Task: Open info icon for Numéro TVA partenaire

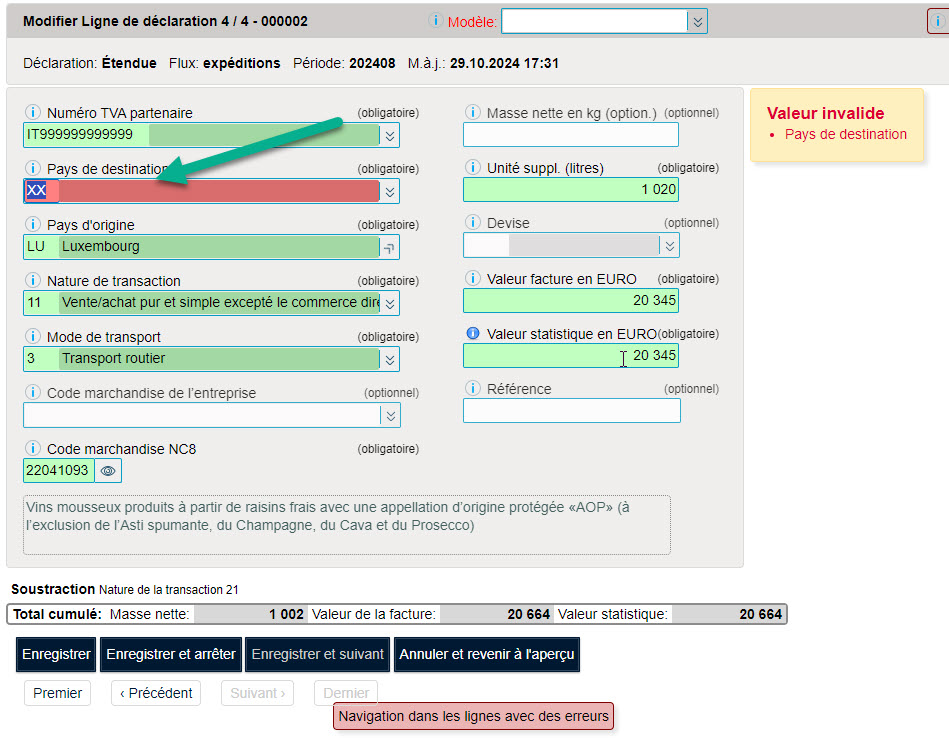Action: (33, 112)
